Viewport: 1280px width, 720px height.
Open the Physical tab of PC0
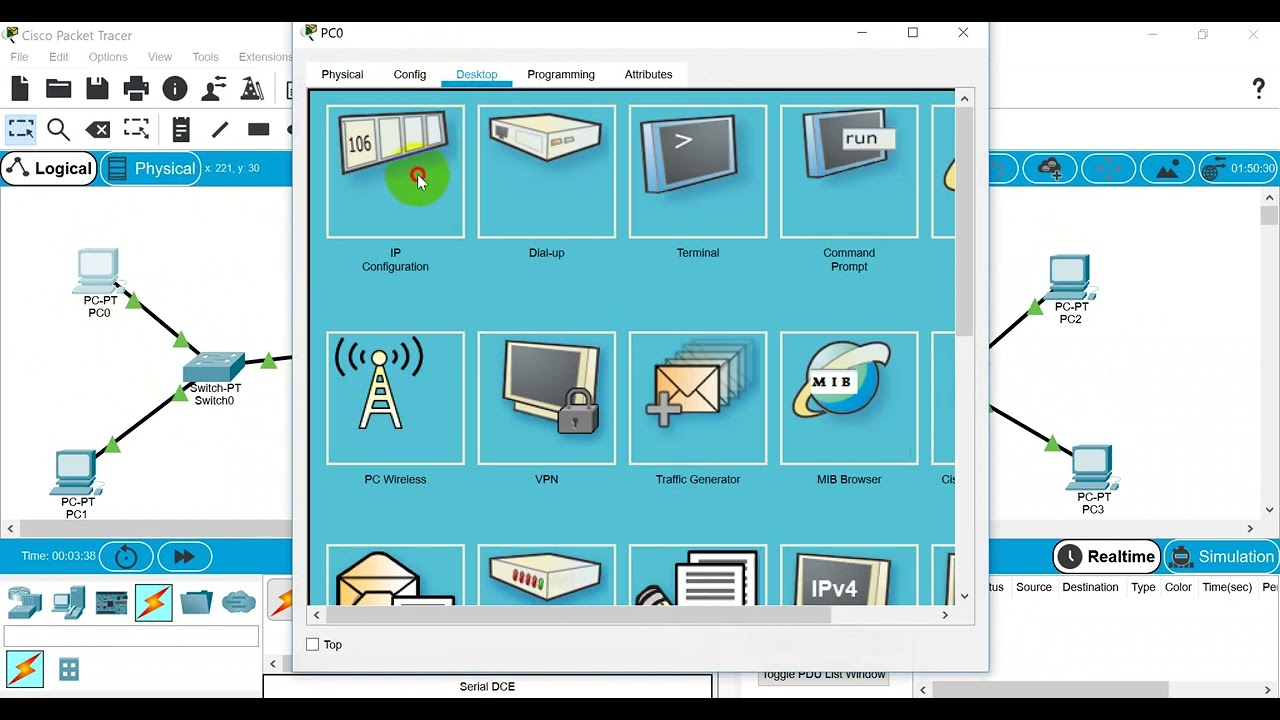tap(342, 75)
